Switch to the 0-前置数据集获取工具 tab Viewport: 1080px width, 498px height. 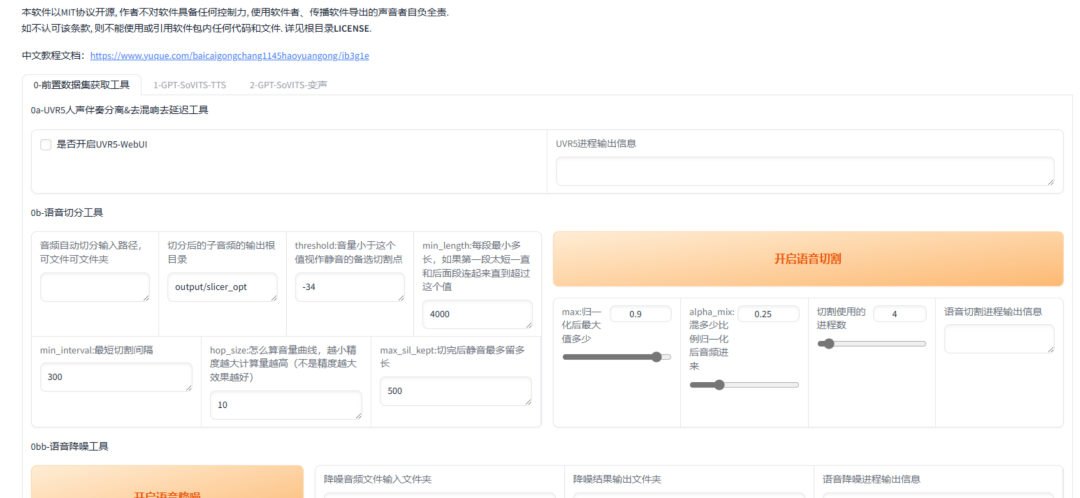pos(81,85)
